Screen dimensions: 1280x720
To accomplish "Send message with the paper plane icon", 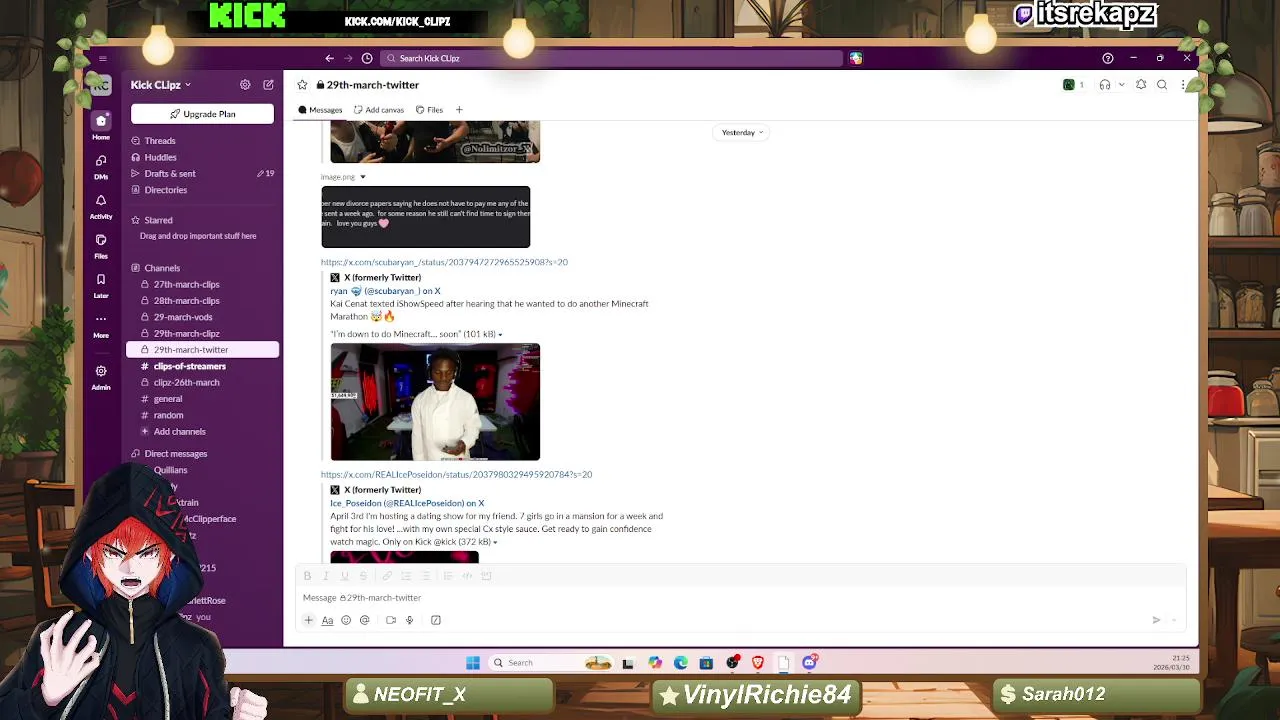I will coord(1156,620).
